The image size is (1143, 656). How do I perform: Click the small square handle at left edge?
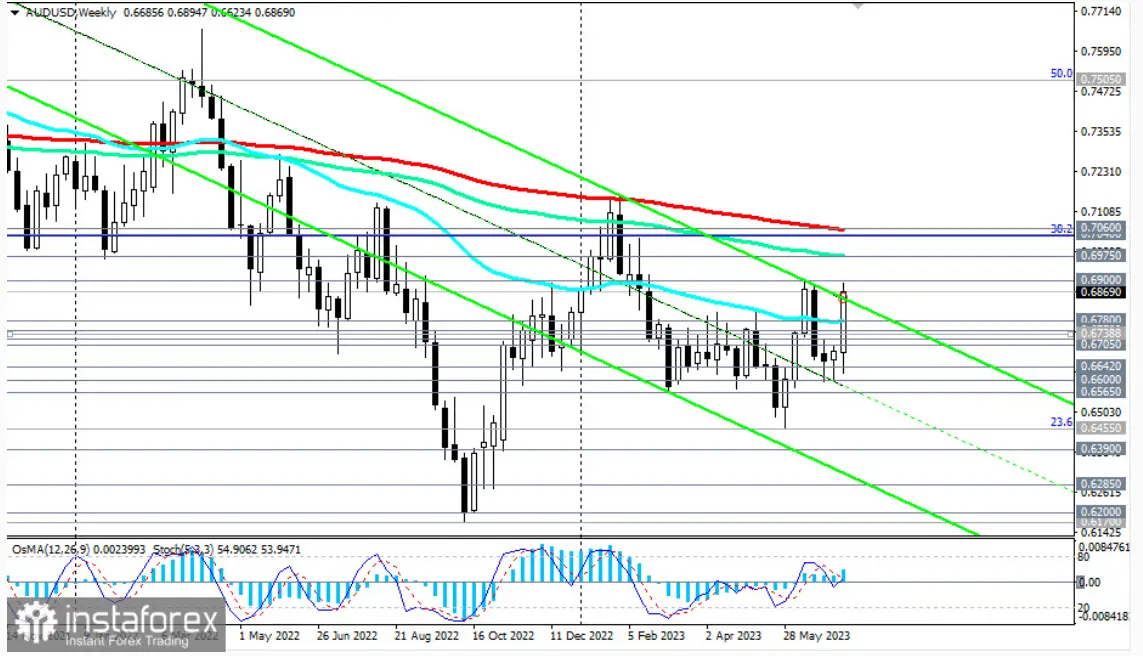pos(9,333)
